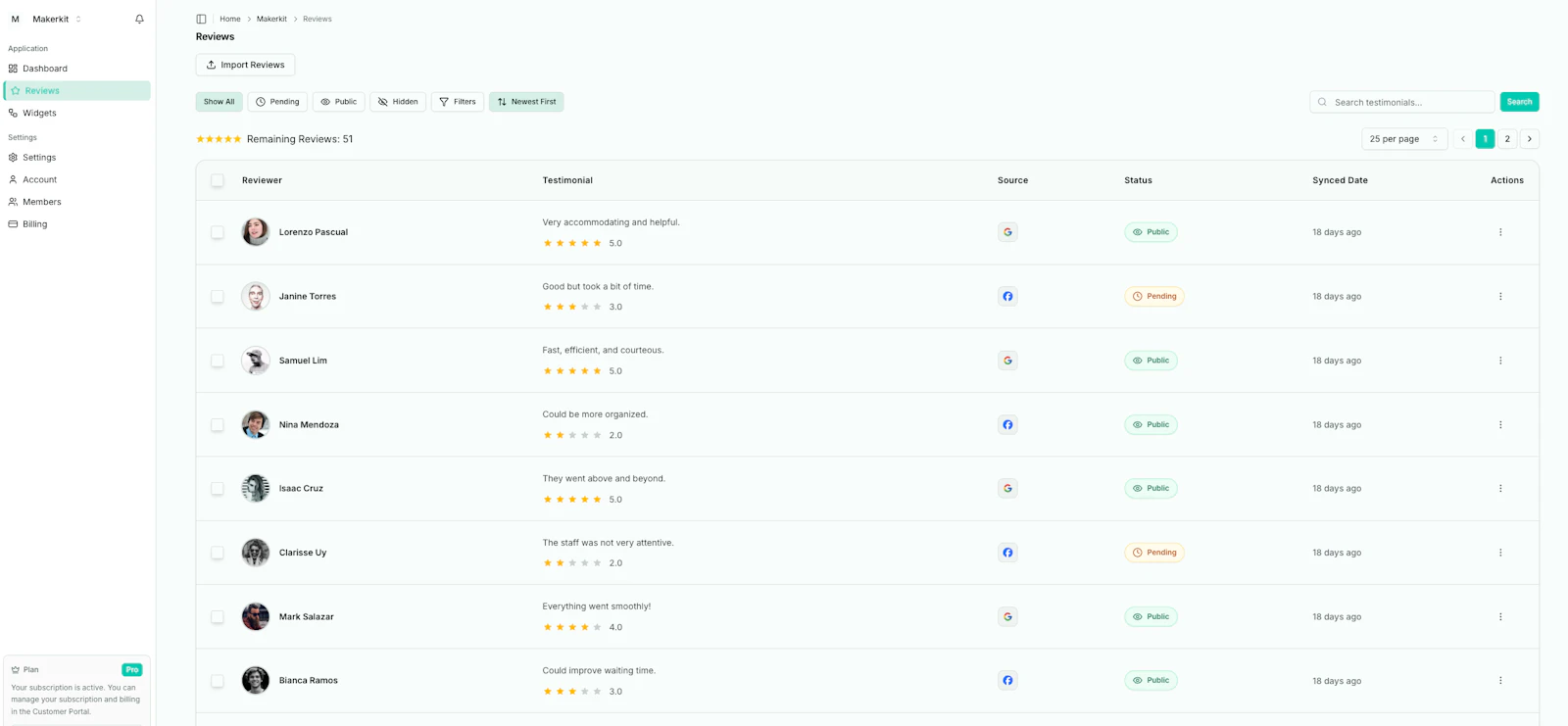Check the Janine Torres row checkbox
The width and height of the screenshot is (1568, 726).
coord(218,296)
